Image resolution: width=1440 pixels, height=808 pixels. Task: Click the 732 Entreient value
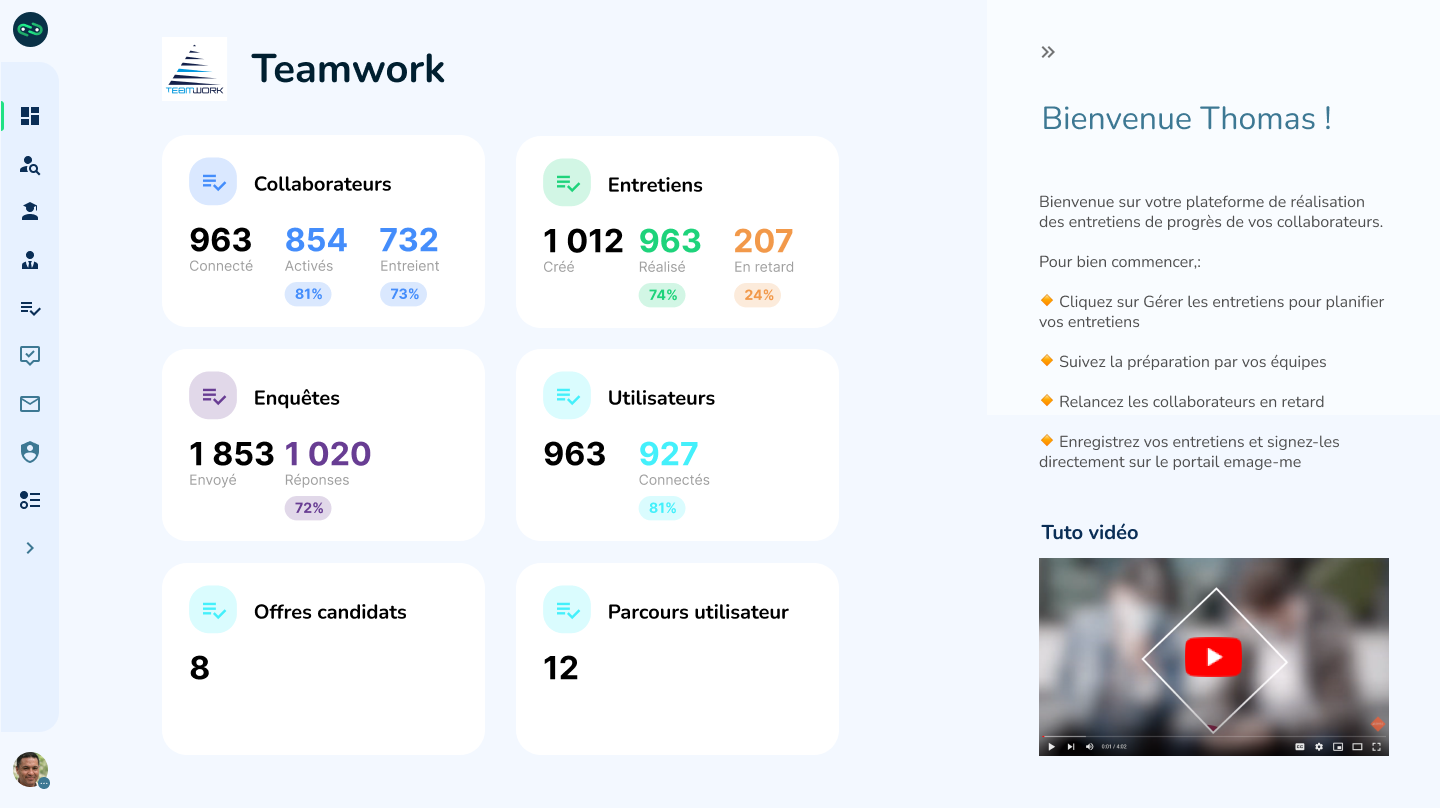409,240
